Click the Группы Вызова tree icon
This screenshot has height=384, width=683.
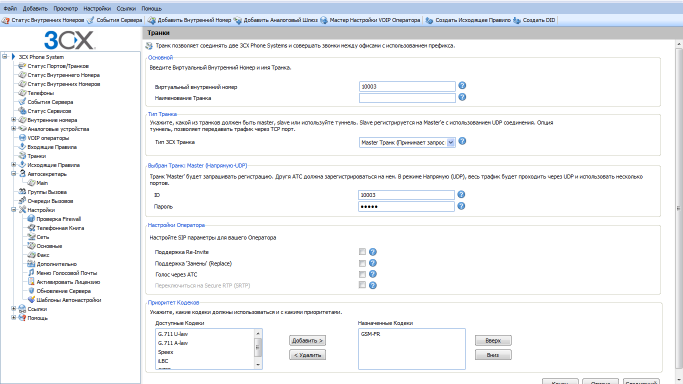(x=22, y=192)
